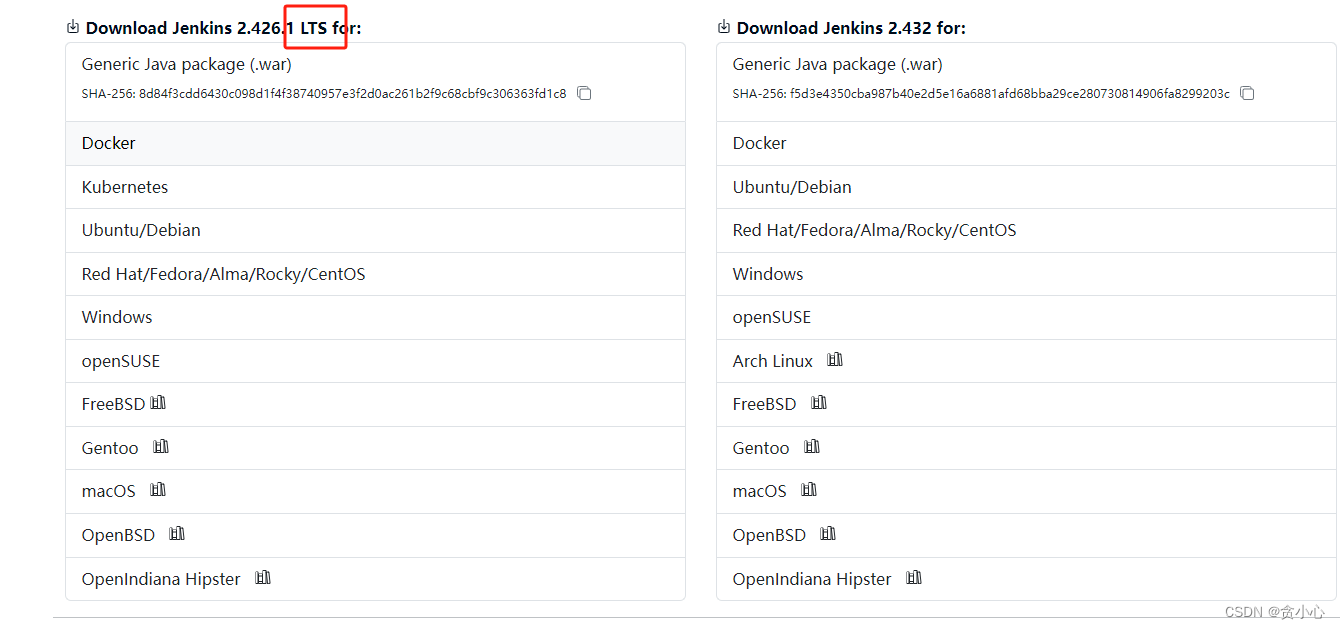The image size is (1340, 629).
Task: Open OpenIndiana Hipster under Jenkins 2.432 downloads
Action: pos(1026,579)
